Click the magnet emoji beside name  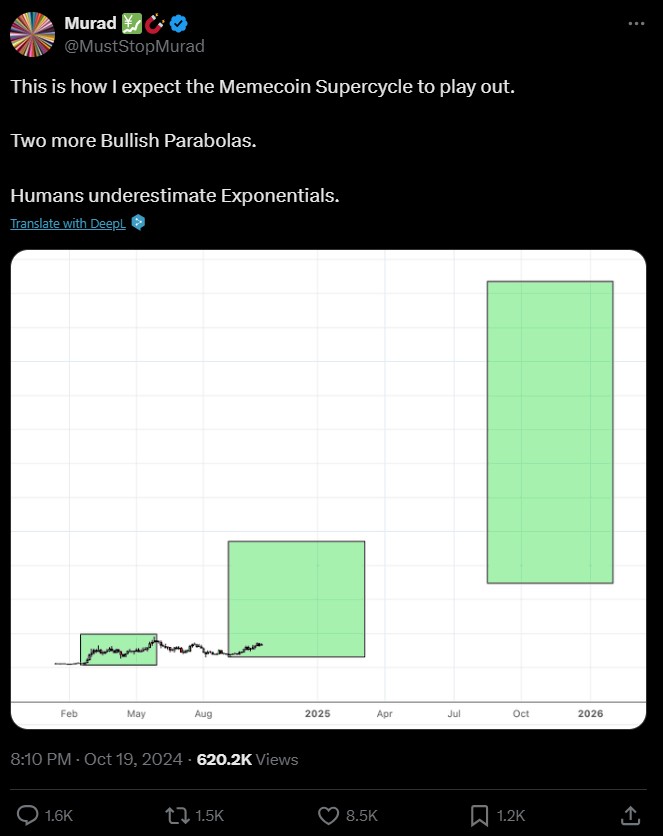point(155,23)
